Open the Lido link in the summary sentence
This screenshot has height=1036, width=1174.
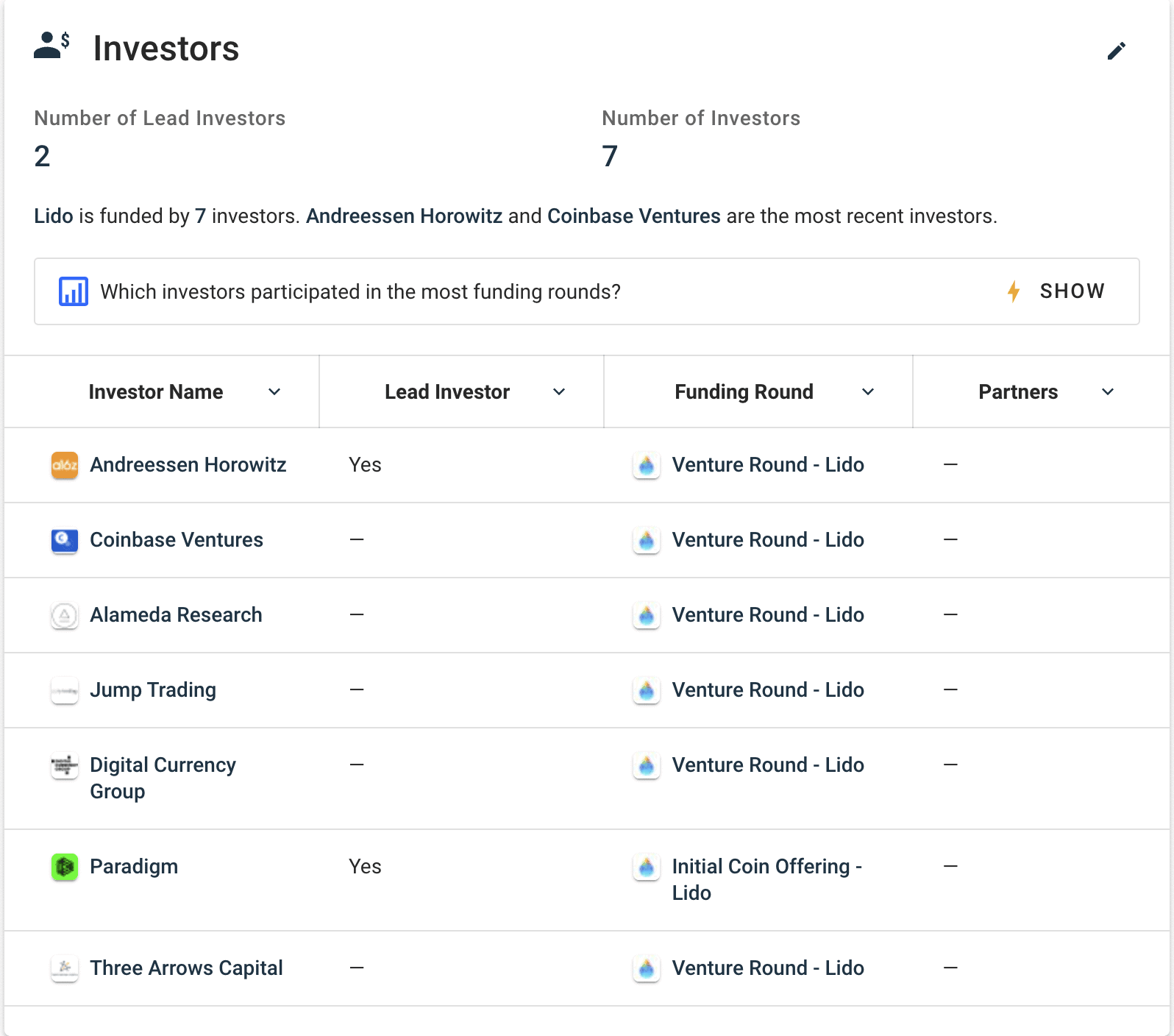(54, 216)
